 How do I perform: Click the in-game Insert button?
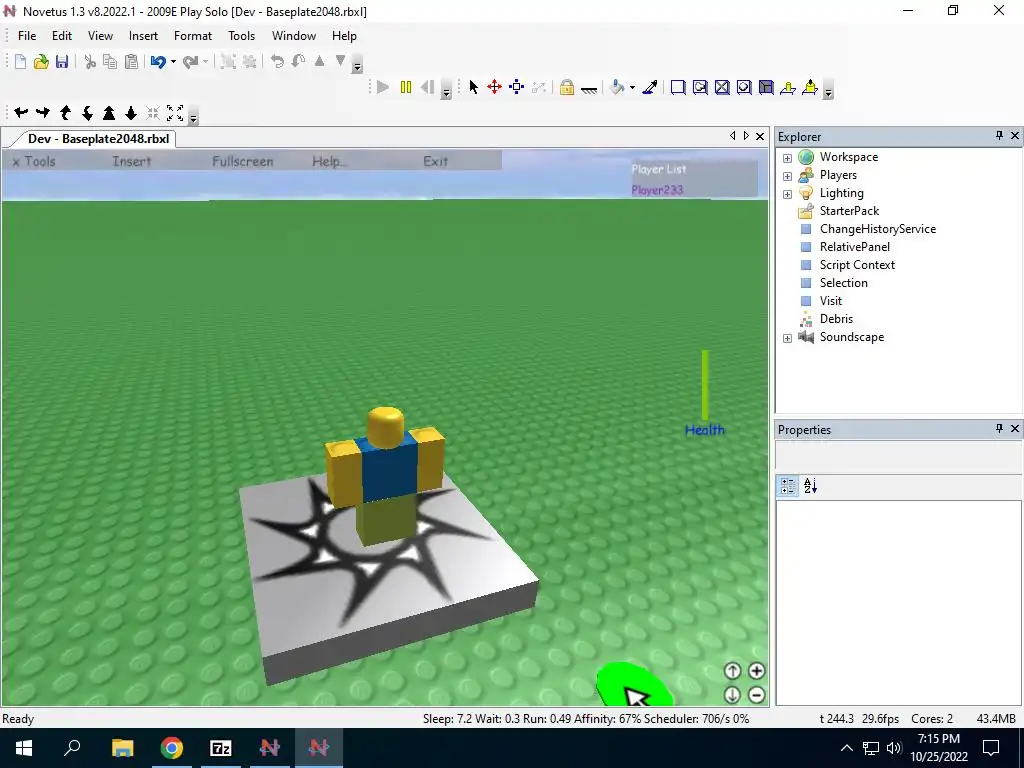pyautogui.click(x=131, y=161)
